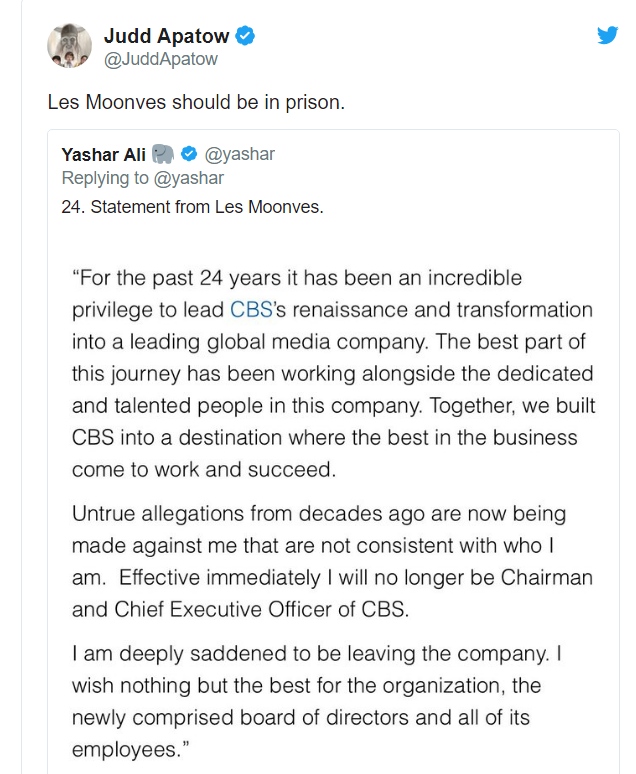Screen dimensions: 636x774
Task: Open Judd Apatow's profile avatar
Action: [x=70, y=45]
